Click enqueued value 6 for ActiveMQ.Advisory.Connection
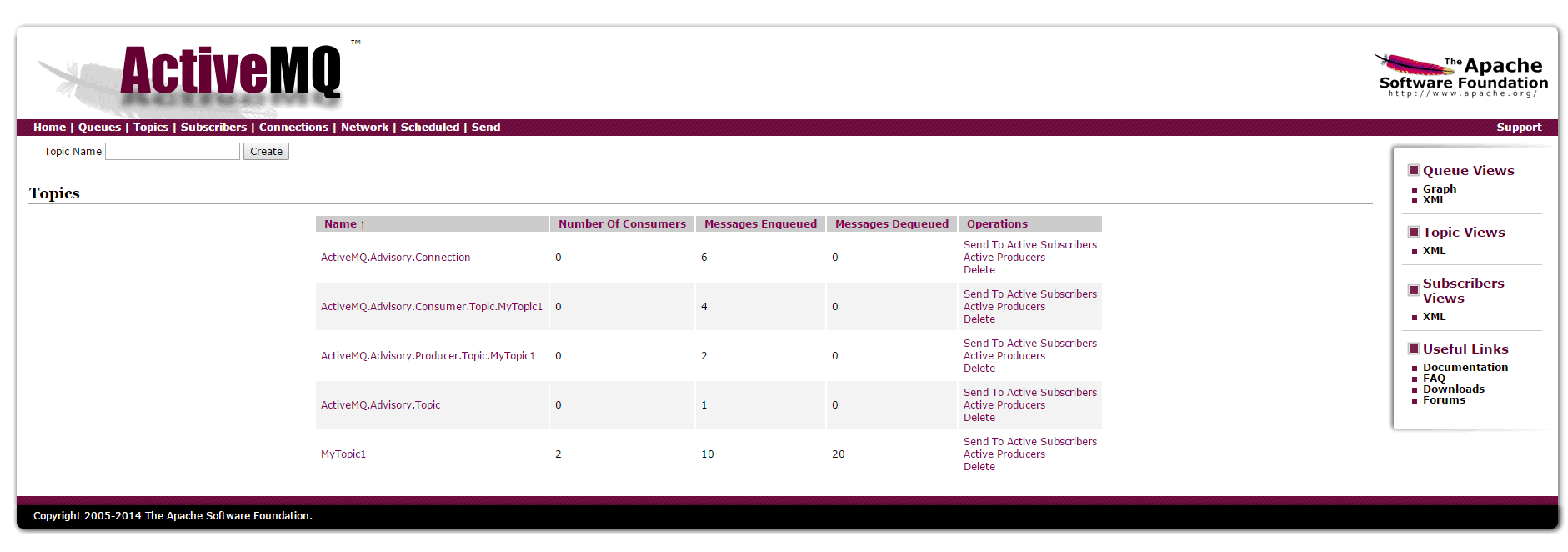 704,258
